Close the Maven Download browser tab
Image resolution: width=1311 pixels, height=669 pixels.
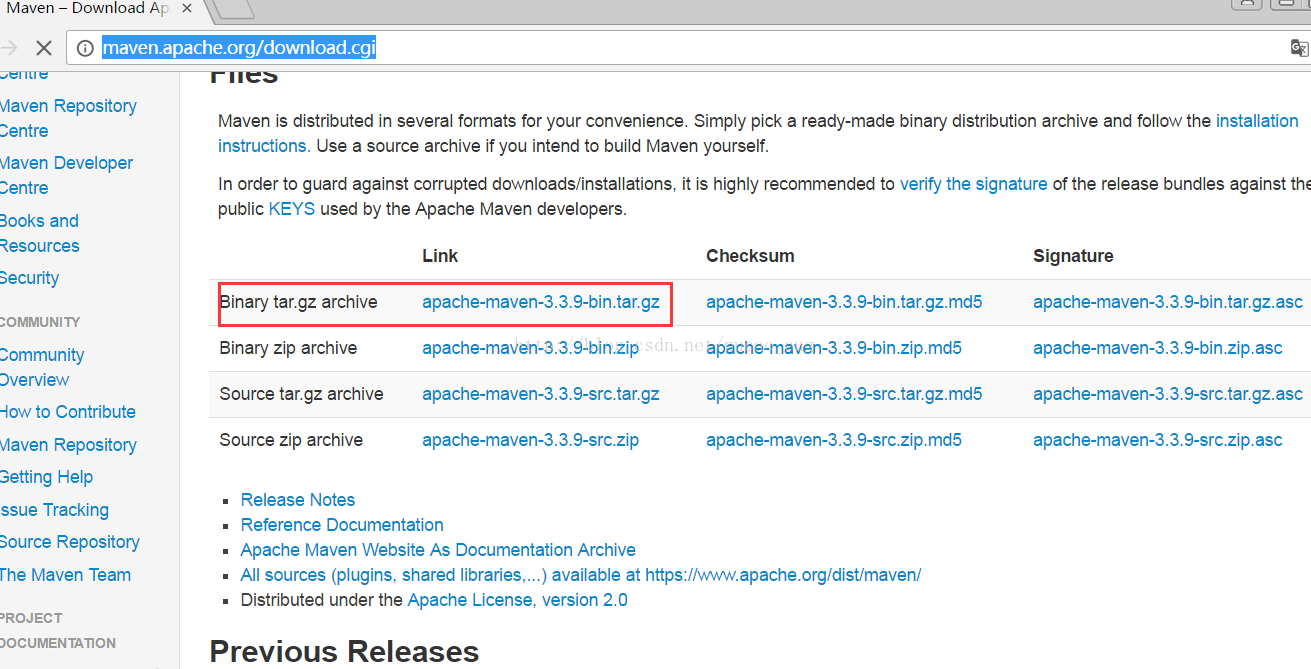click(x=187, y=9)
